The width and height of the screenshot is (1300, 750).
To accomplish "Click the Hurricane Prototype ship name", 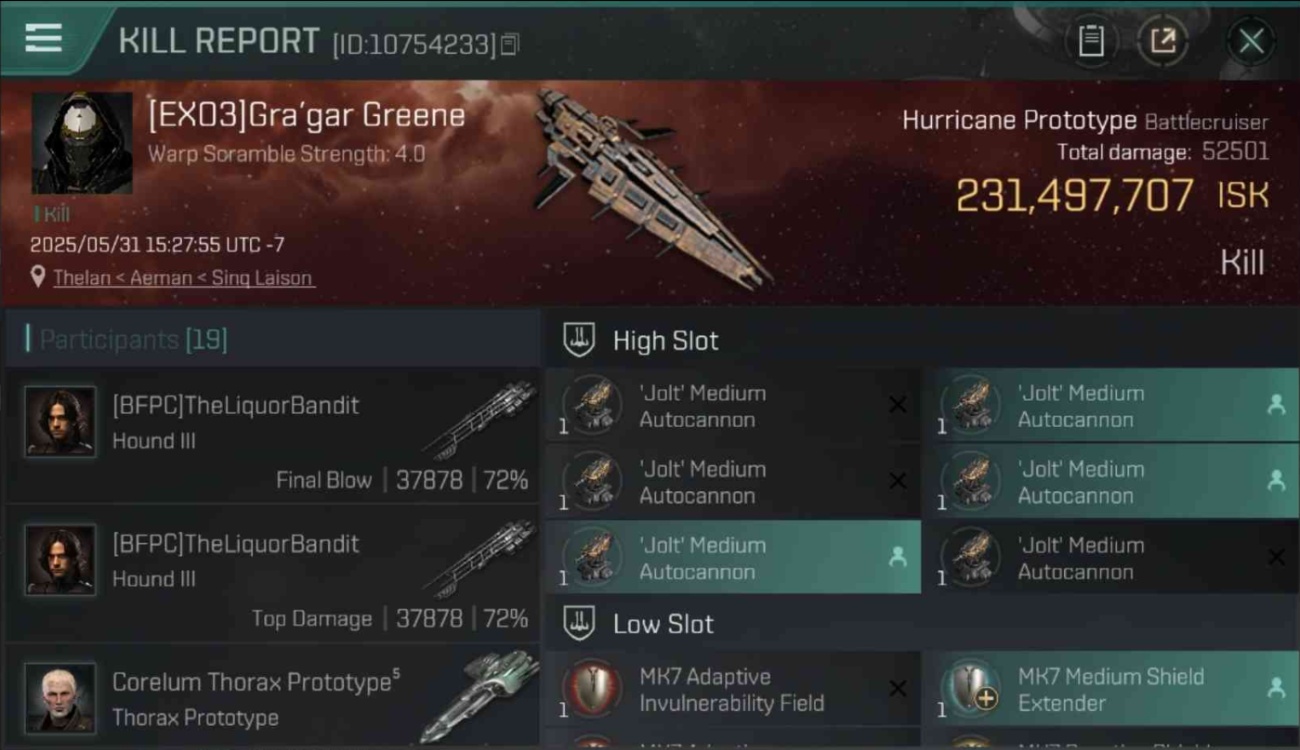I will pyautogui.click(x=1019, y=121).
